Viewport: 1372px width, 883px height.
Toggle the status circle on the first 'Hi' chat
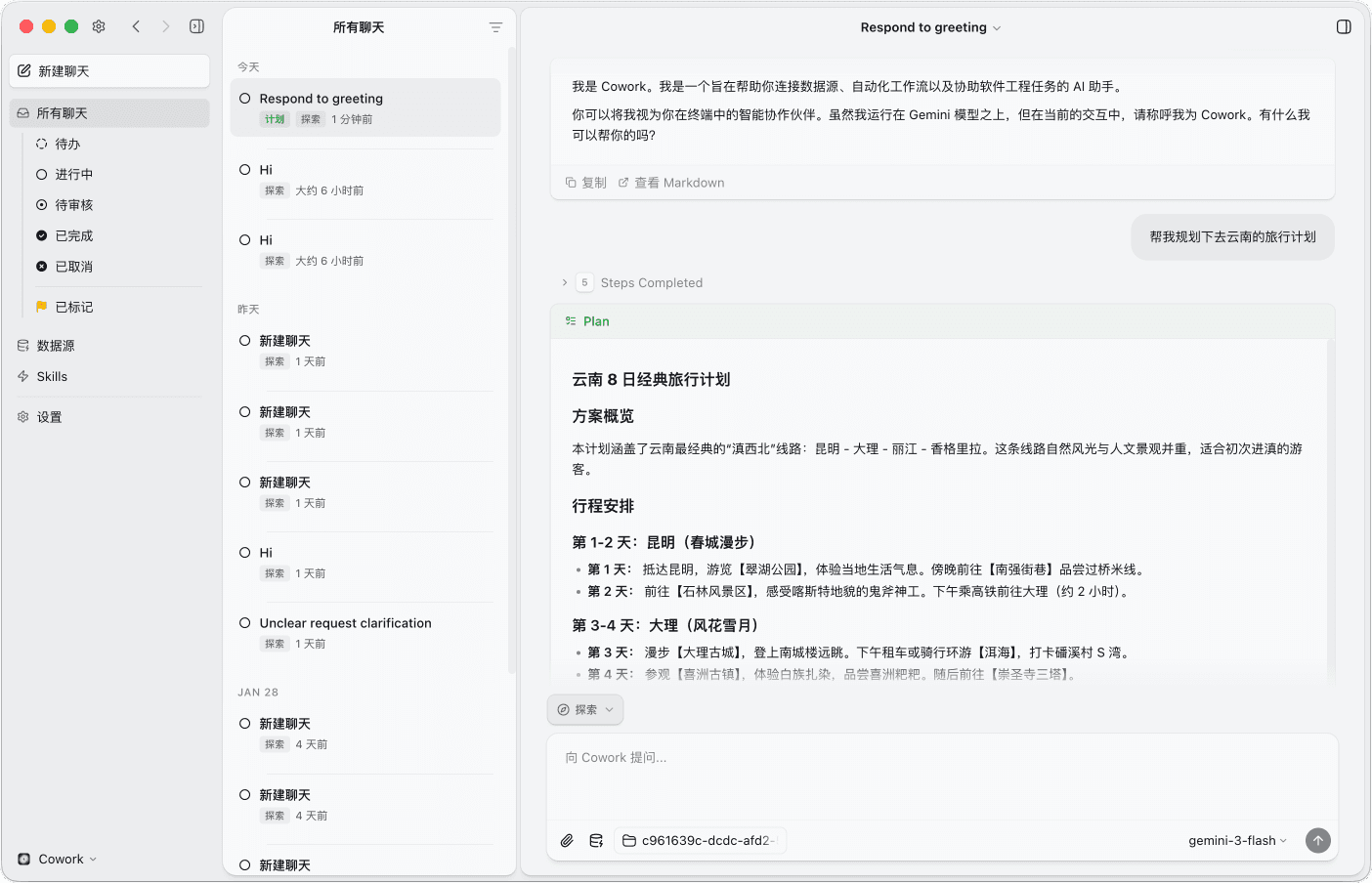click(x=242, y=169)
